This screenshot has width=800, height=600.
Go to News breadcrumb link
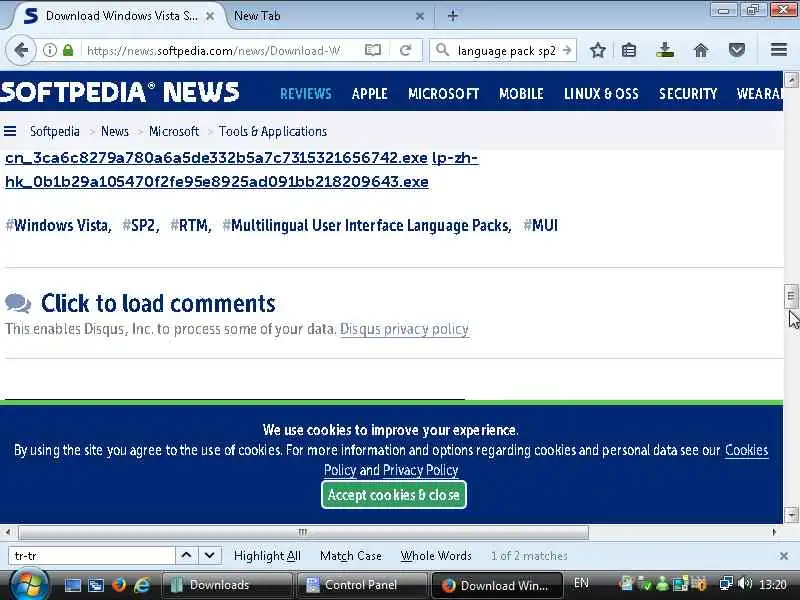pyautogui.click(x=115, y=132)
